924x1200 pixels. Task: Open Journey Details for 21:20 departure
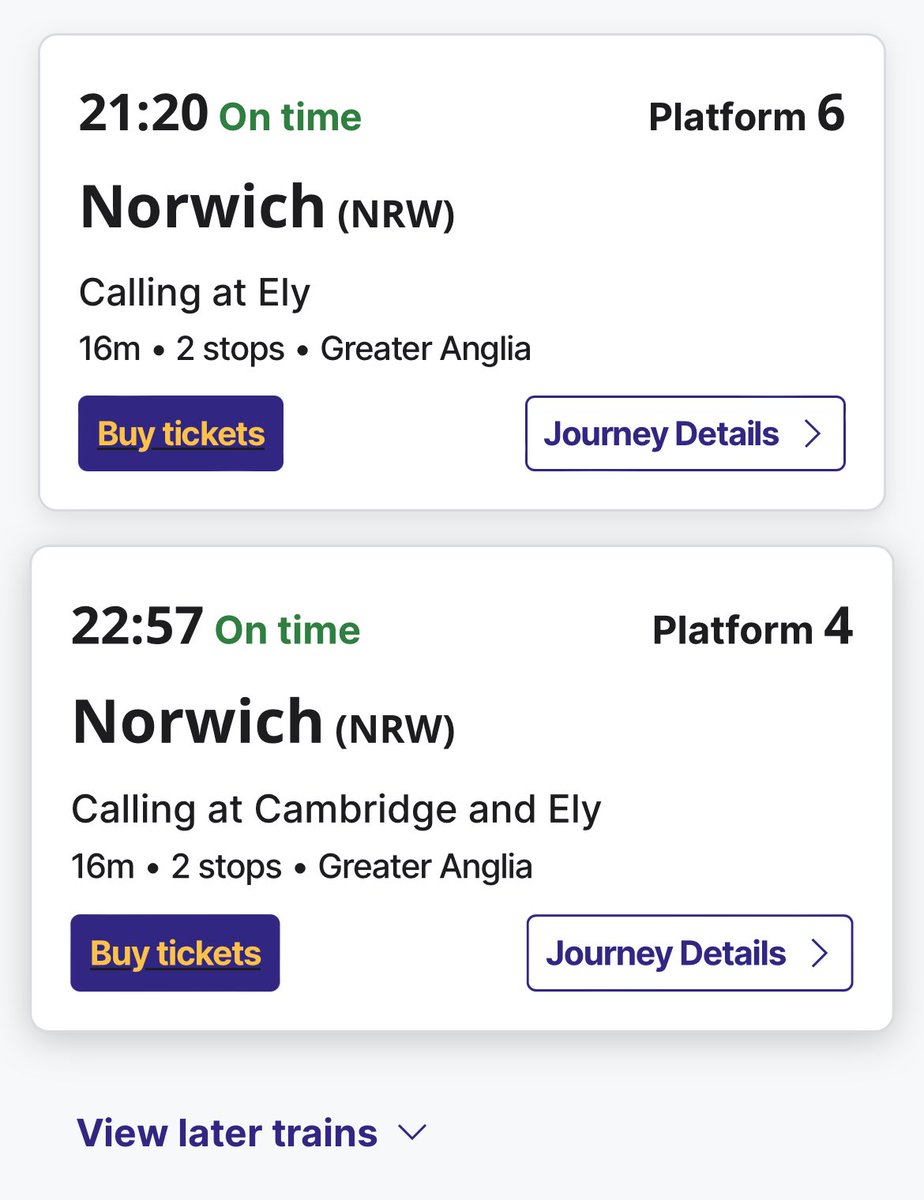pos(685,434)
